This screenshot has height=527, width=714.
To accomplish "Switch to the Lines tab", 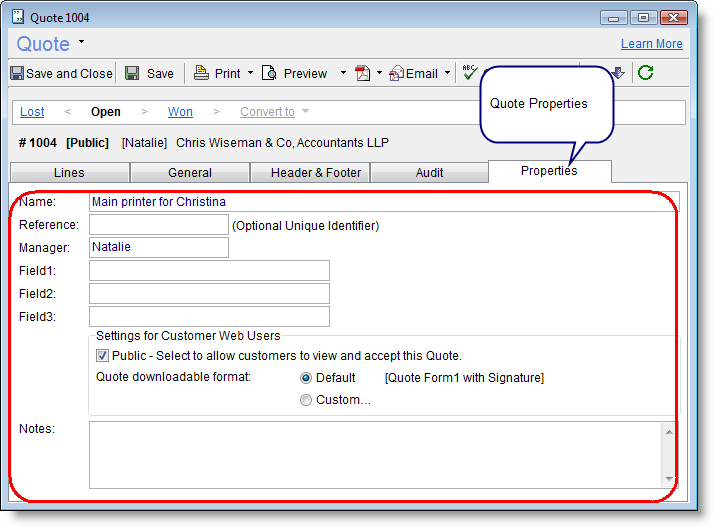I will click(x=69, y=172).
